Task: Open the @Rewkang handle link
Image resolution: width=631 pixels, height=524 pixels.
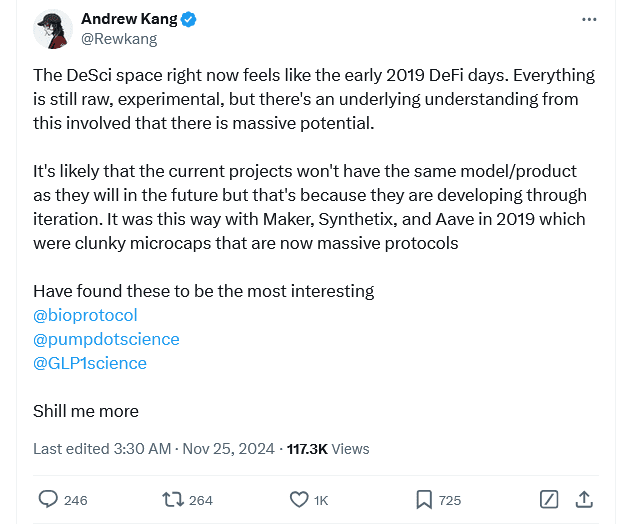Action: click(x=119, y=39)
